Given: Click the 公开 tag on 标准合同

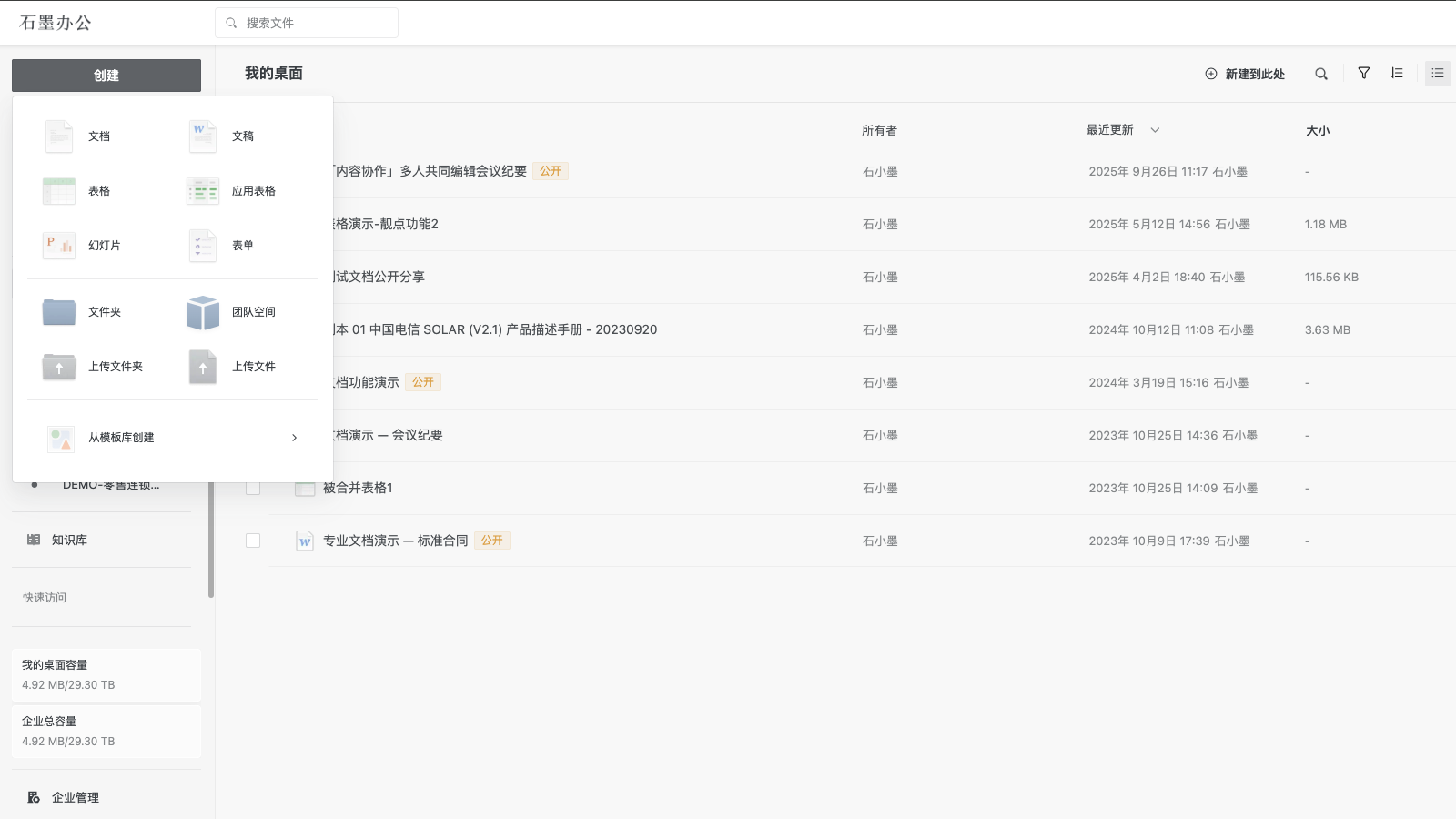Looking at the screenshot, I should pyautogui.click(x=492, y=541).
